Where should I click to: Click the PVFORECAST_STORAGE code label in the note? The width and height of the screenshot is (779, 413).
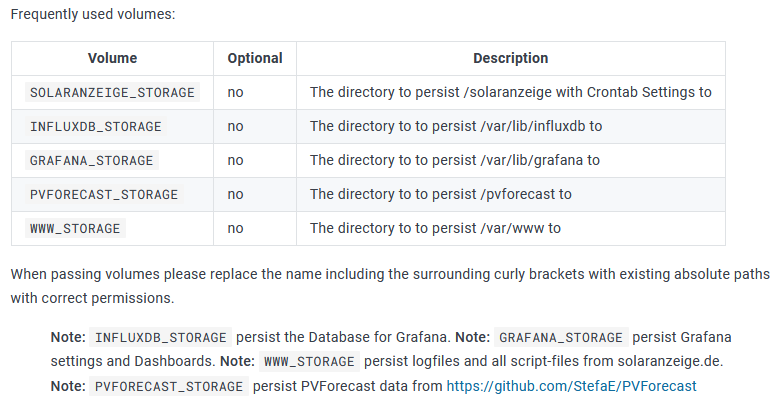click(x=169, y=385)
